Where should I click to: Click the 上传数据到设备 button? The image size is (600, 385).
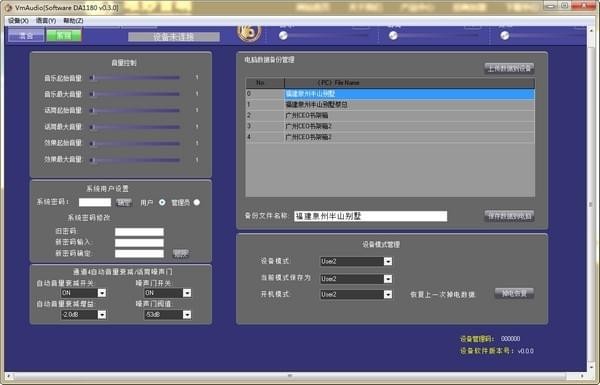click(x=509, y=69)
